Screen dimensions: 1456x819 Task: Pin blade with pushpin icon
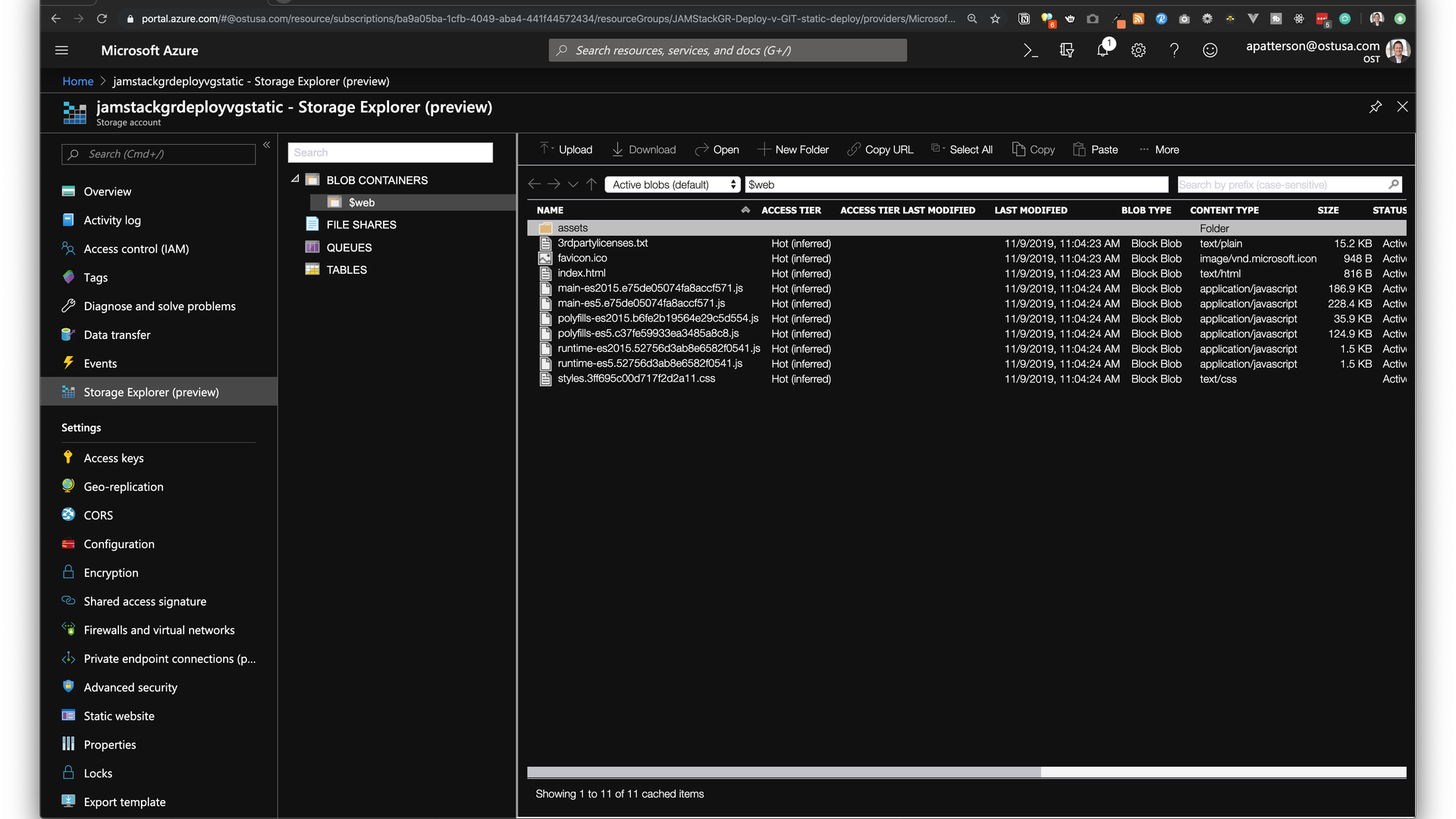[1375, 107]
